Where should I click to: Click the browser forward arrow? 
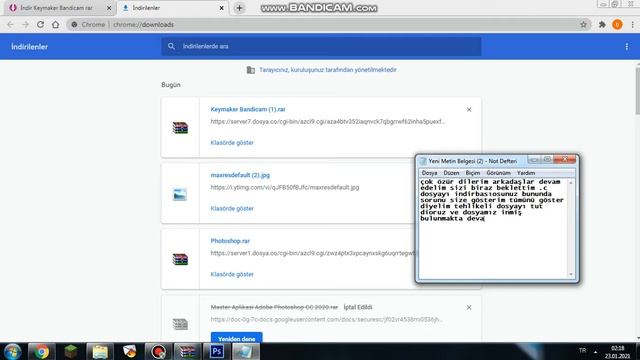25,24
